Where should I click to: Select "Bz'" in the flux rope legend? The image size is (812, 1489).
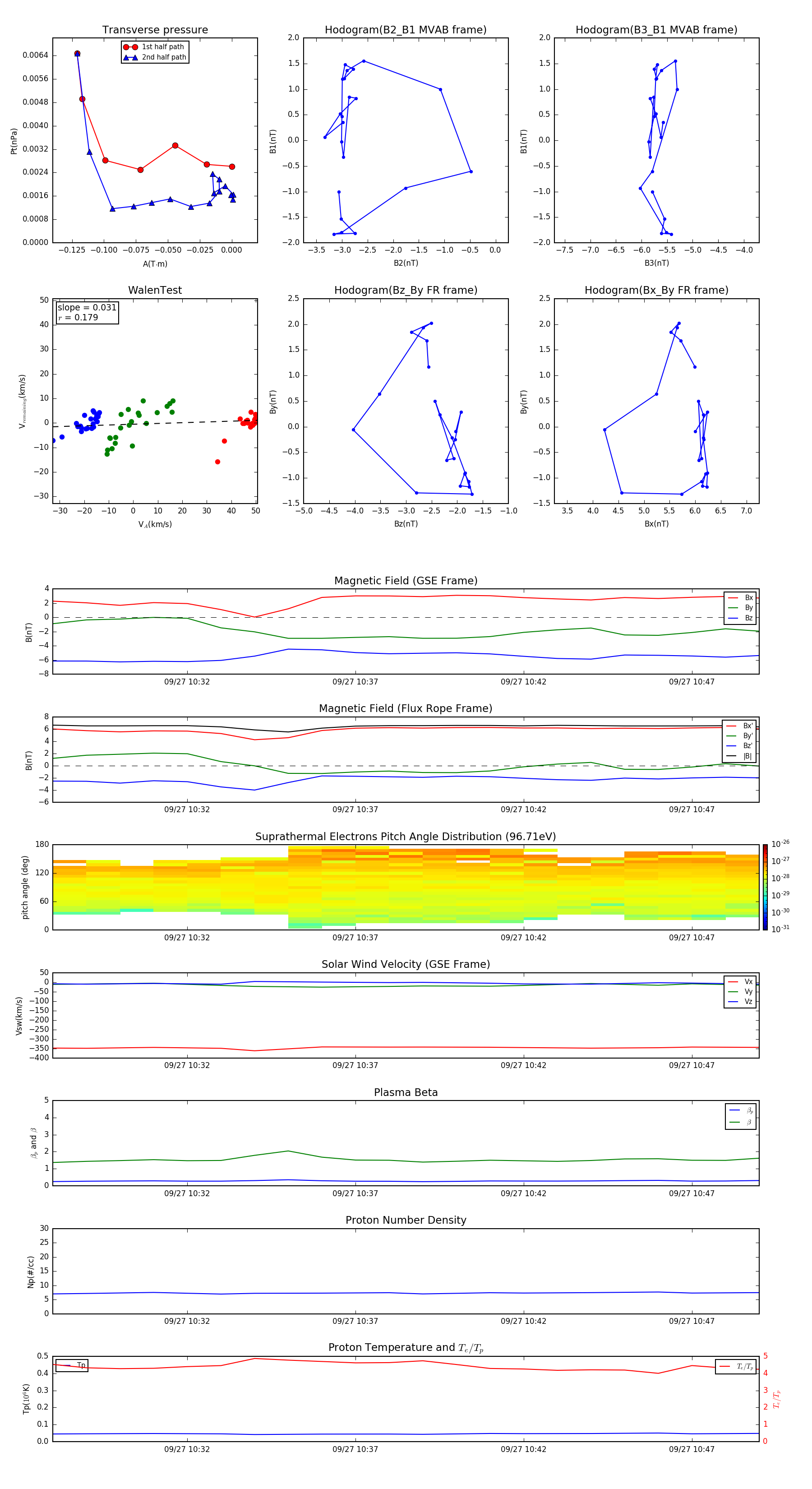739,746
